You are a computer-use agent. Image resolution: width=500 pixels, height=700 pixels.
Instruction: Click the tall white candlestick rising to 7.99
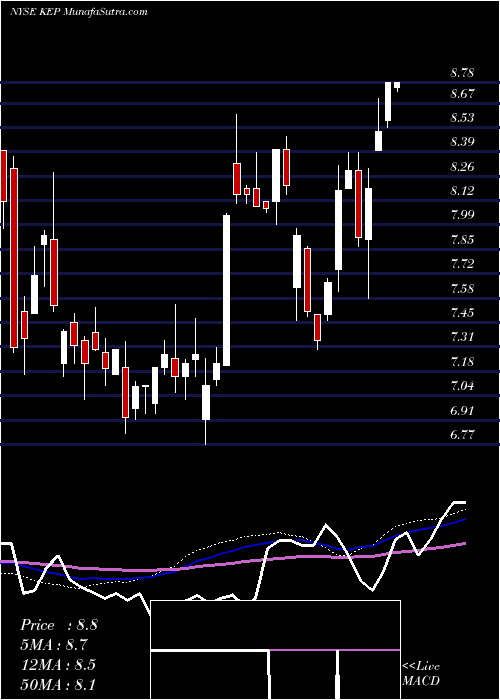point(227,291)
